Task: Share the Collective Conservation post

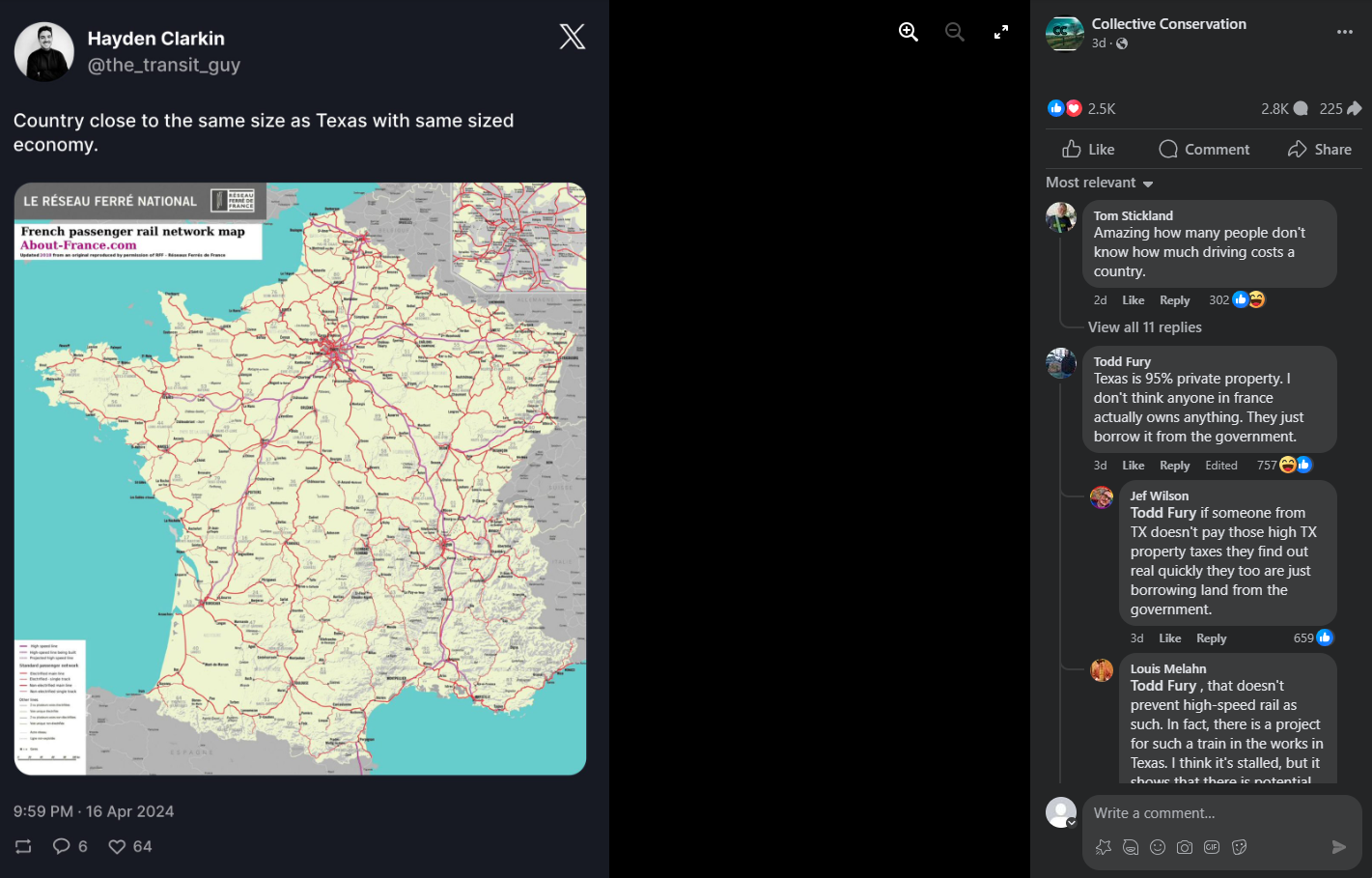Action: point(1319,149)
